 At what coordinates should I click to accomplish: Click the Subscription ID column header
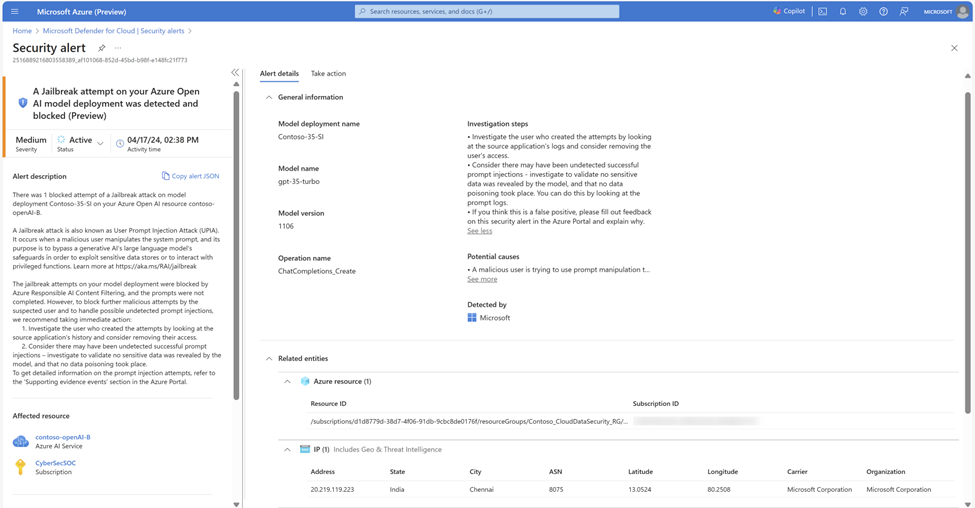[655, 404]
